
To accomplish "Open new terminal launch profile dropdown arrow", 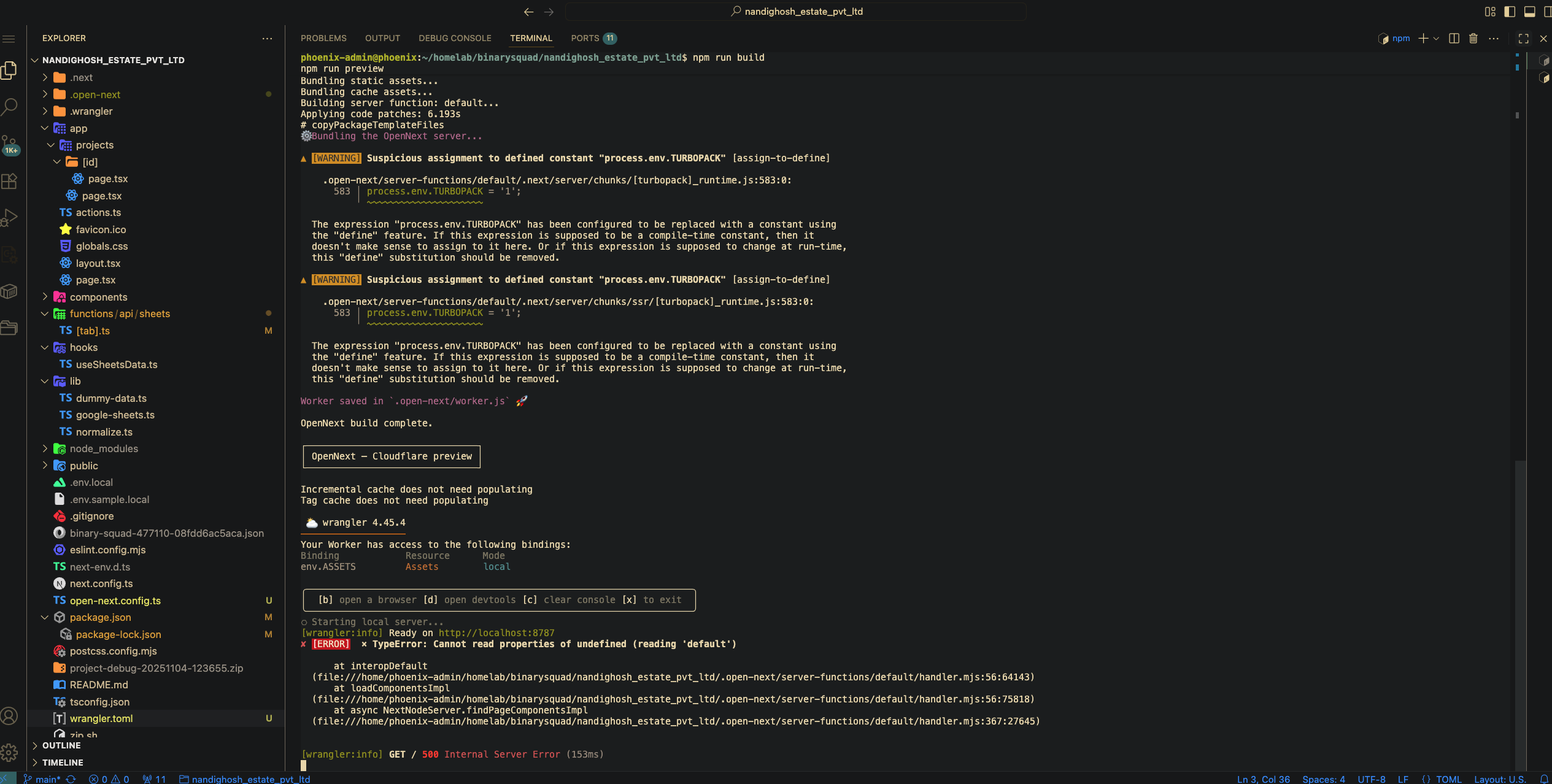I will click(1436, 39).
